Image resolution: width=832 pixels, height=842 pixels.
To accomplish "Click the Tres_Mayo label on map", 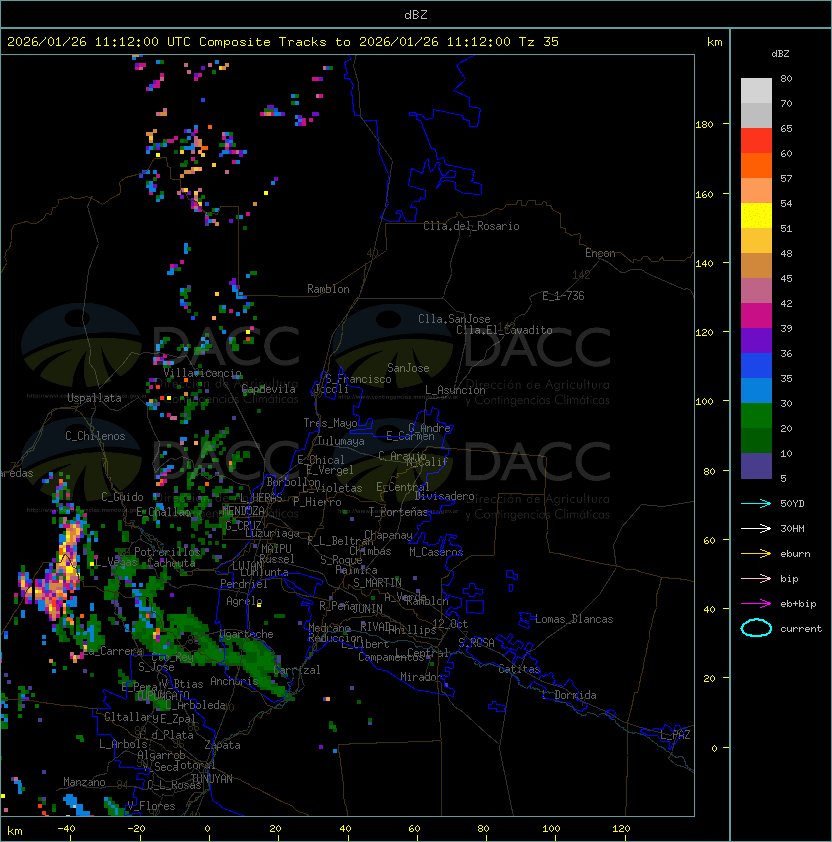I will click(x=330, y=423).
